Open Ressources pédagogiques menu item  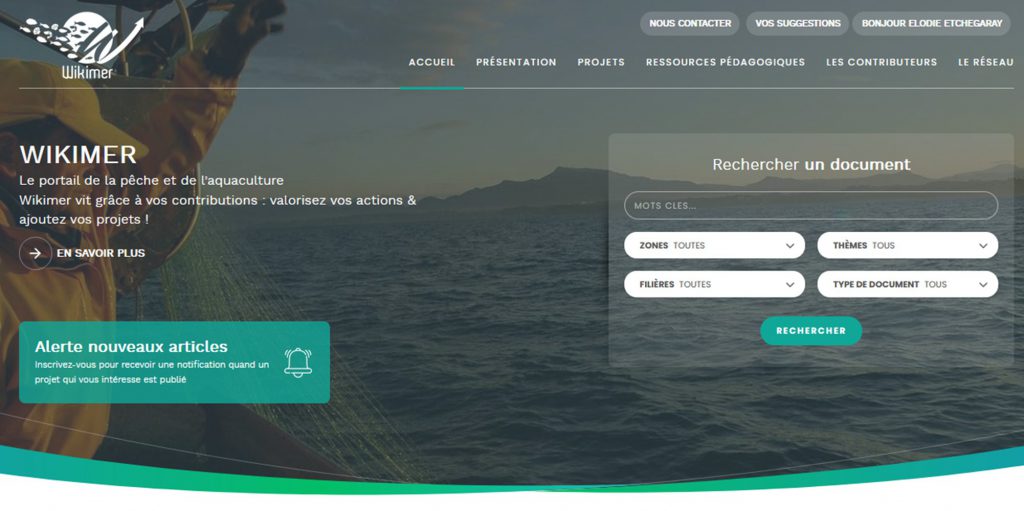pos(725,62)
